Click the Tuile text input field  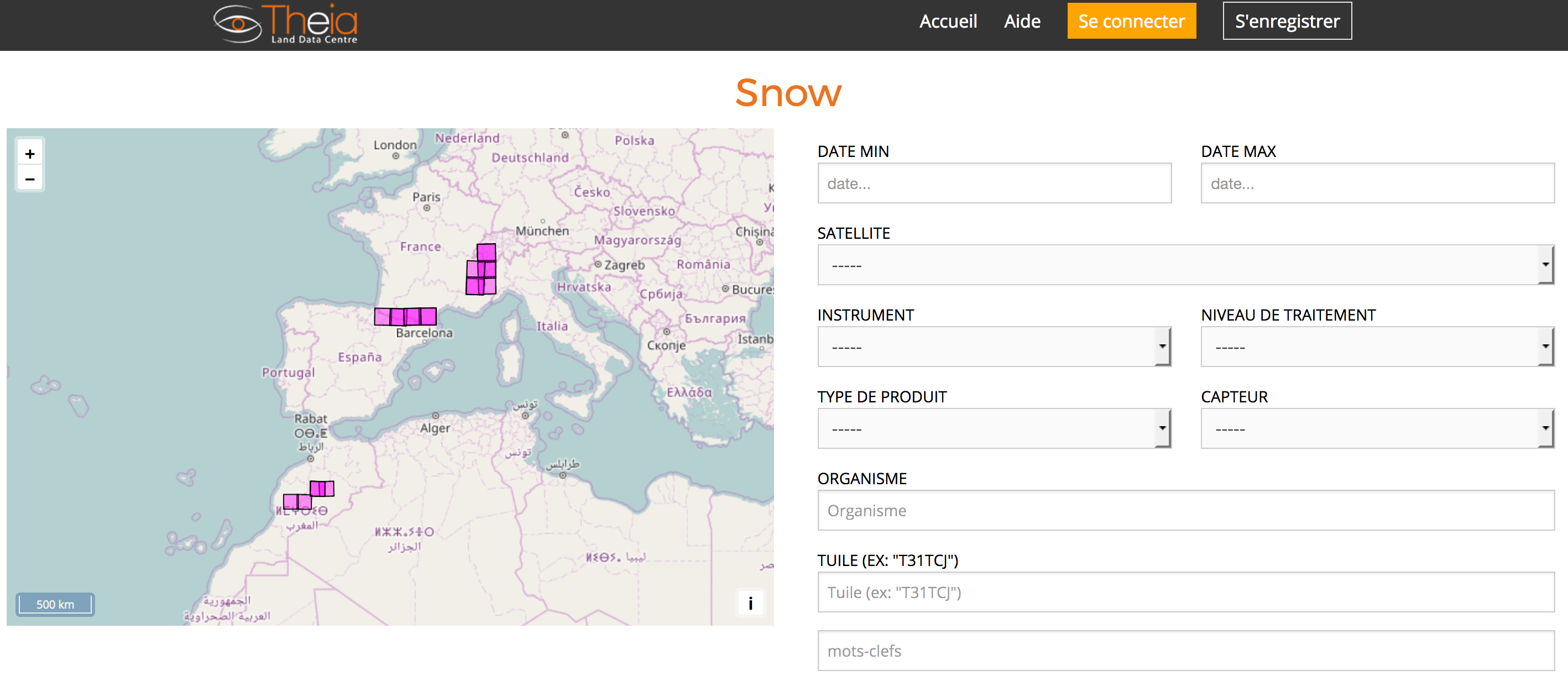pos(1185,592)
